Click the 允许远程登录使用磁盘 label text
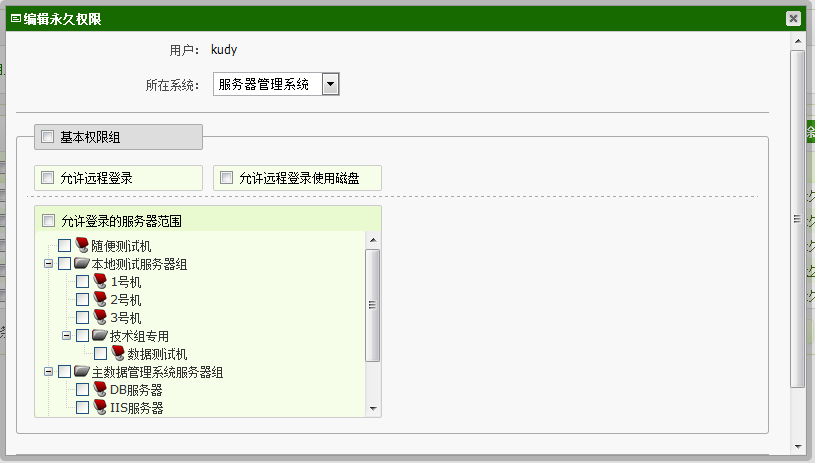815x463 pixels. point(299,178)
